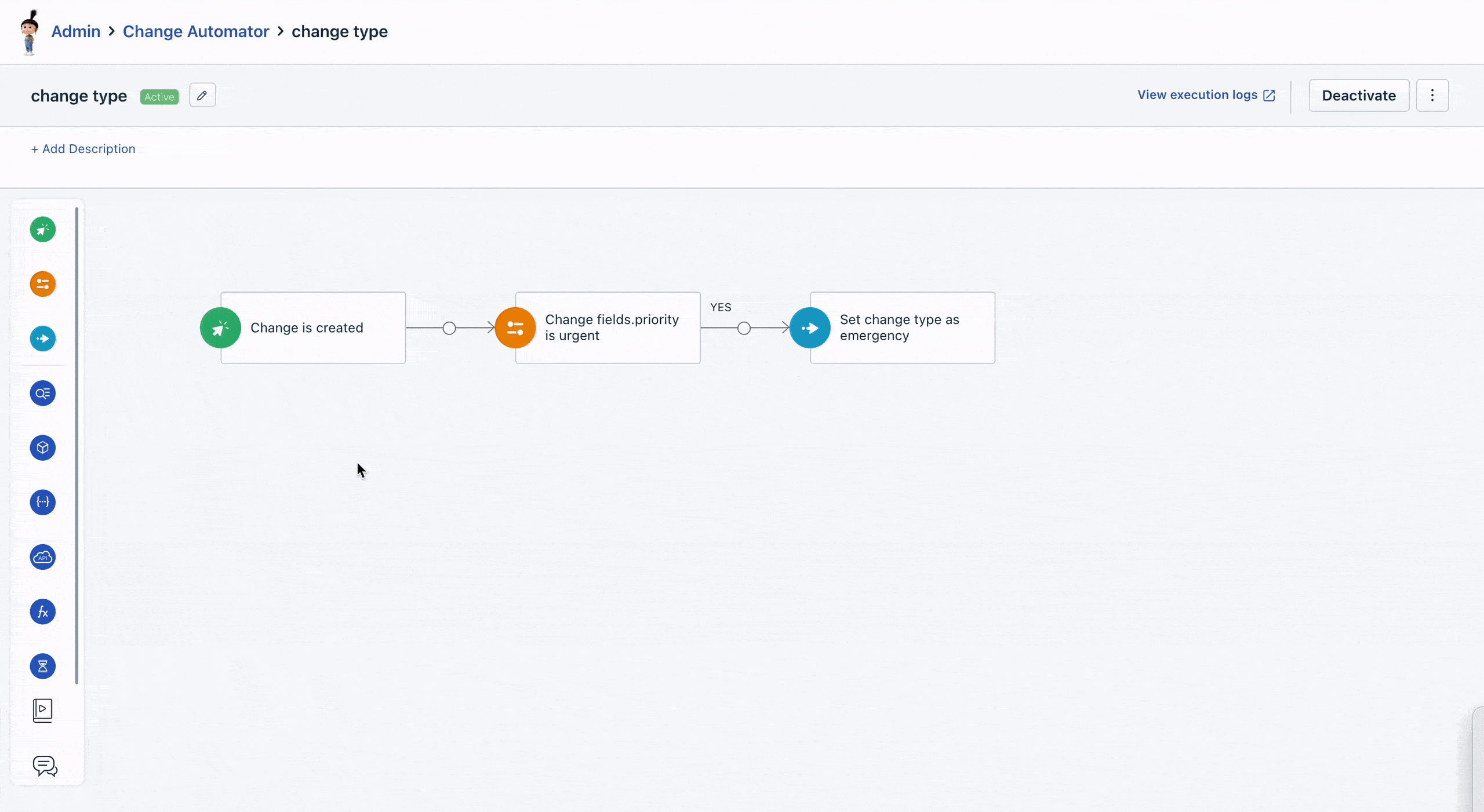Click orange condition icon on priority node
Viewport: 1484px width, 812px height.
click(x=515, y=328)
